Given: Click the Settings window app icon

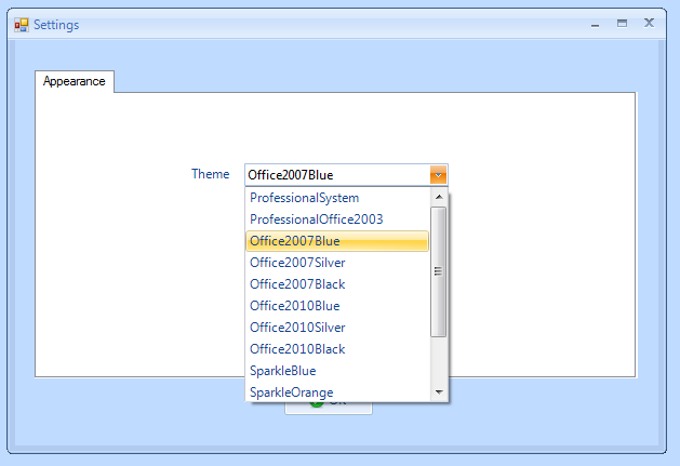Looking at the screenshot, I should coord(21,25).
